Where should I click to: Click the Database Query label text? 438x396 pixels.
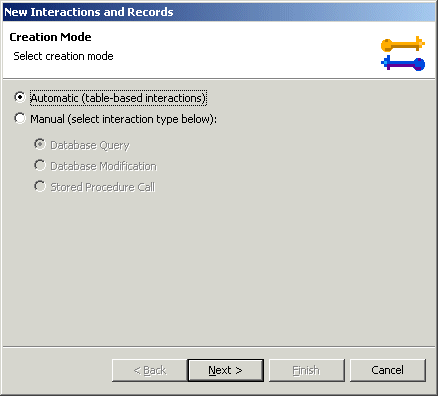90,145
